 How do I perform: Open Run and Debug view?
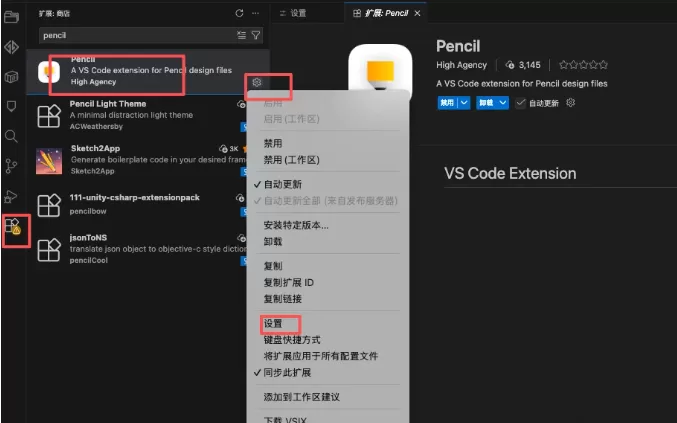point(12,196)
